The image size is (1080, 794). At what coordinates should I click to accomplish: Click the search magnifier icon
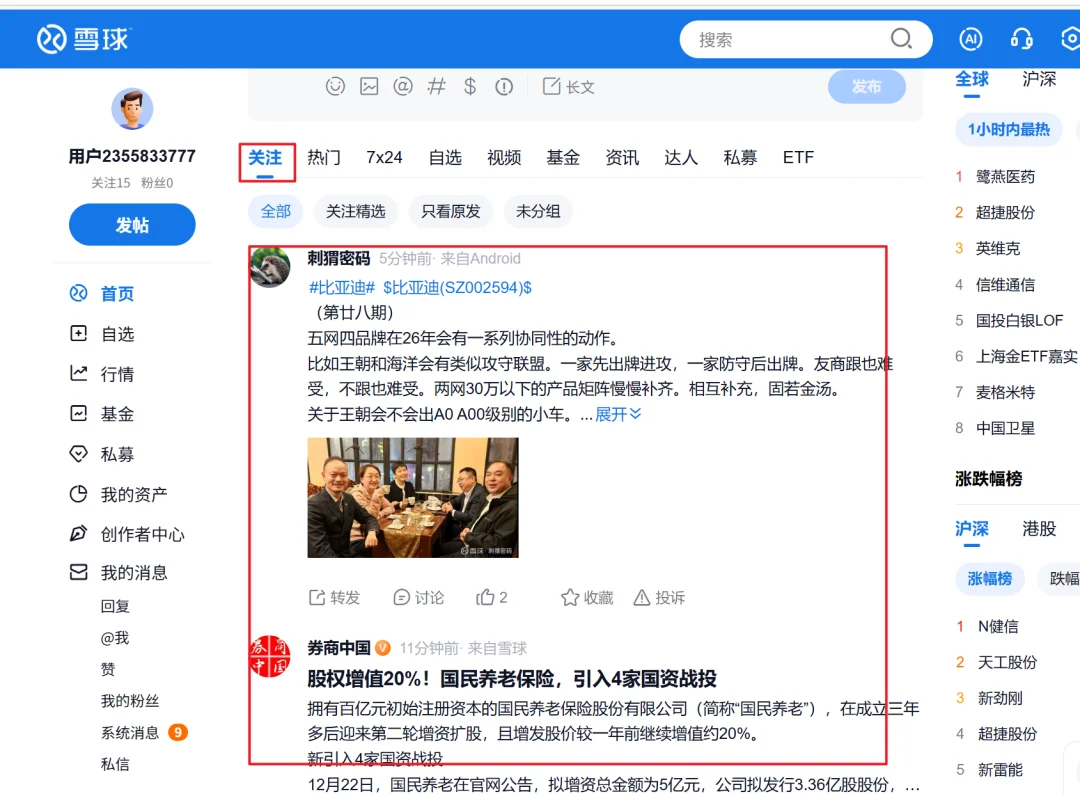click(901, 39)
